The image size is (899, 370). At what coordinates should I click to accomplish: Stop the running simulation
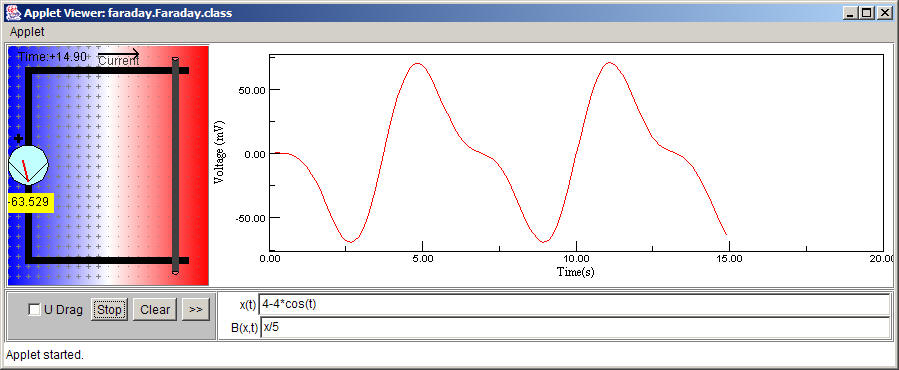click(109, 310)
